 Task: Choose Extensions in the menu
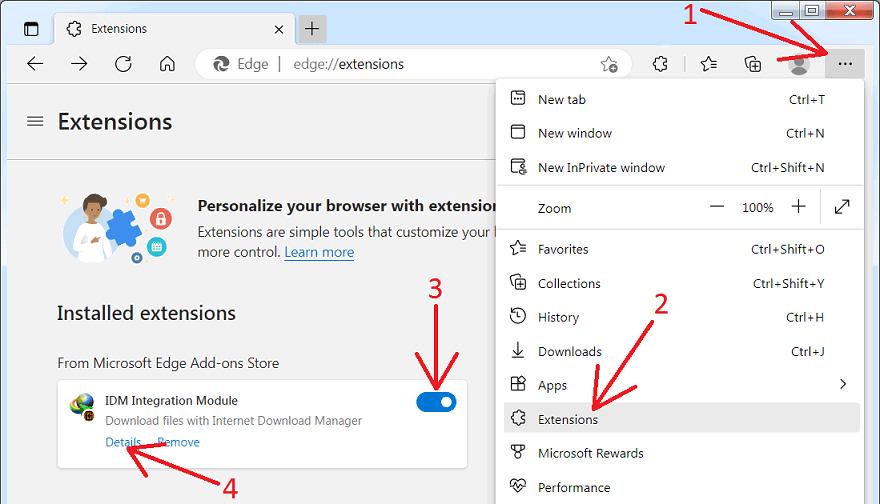pos(681,418)
